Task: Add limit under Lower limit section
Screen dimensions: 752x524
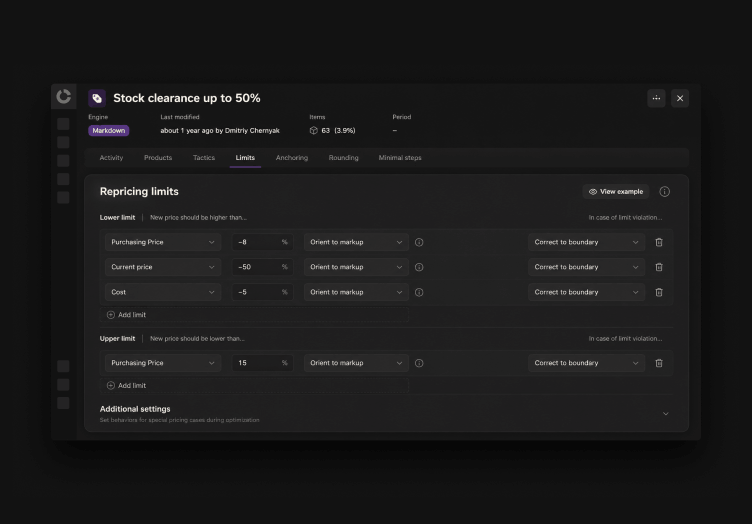Action: point(254,315)
